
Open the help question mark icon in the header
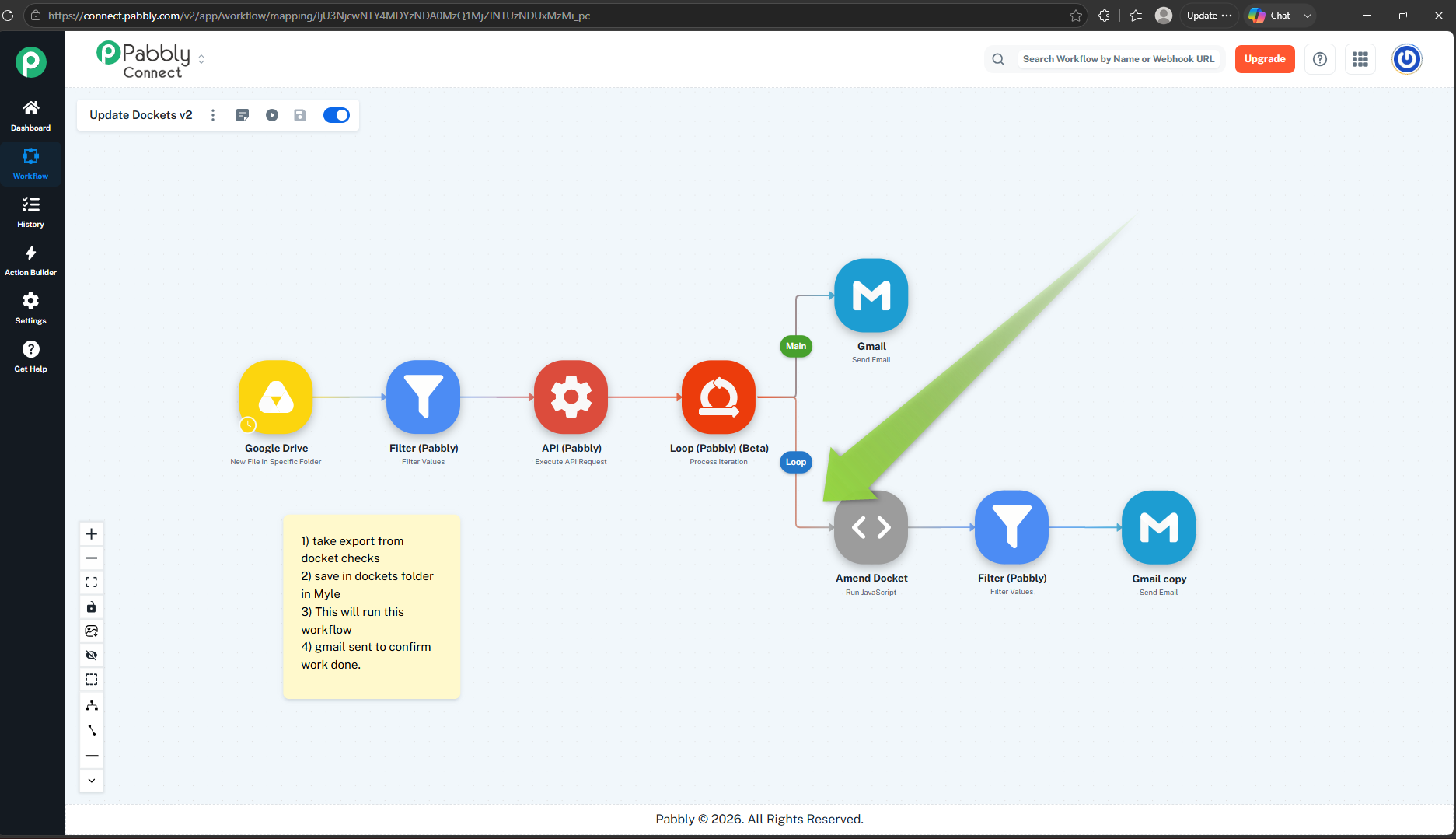(1320, 59)
